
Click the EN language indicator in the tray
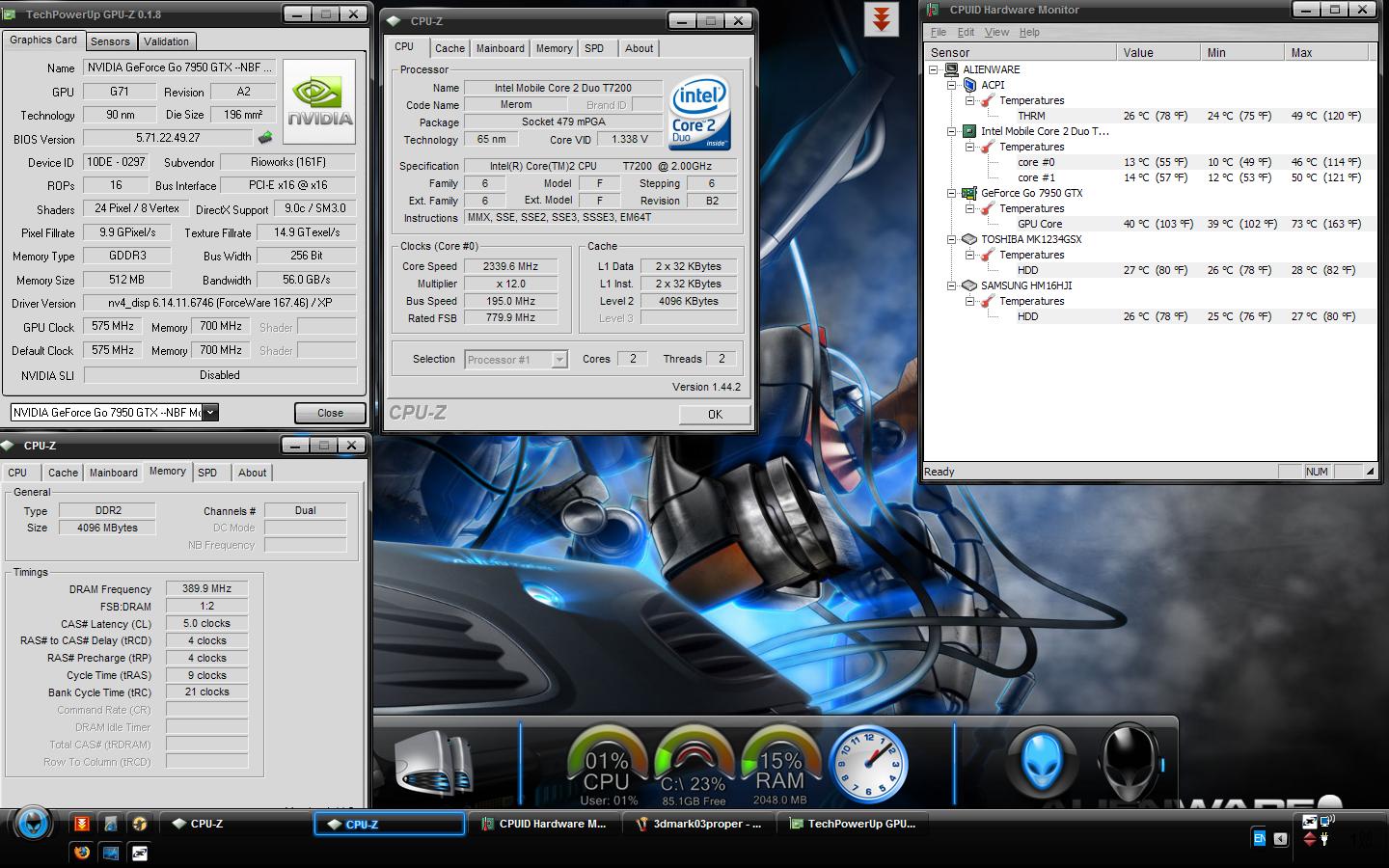click(x=1259, y=838)
